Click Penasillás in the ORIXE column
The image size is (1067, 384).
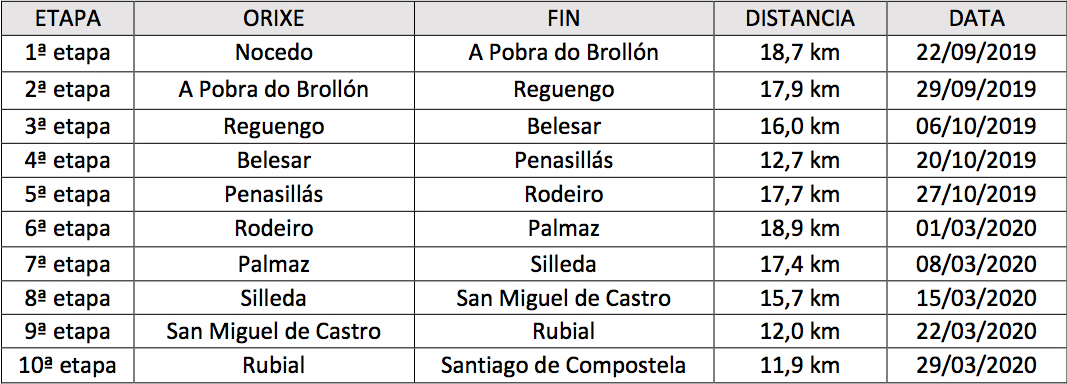pos(274,194)
